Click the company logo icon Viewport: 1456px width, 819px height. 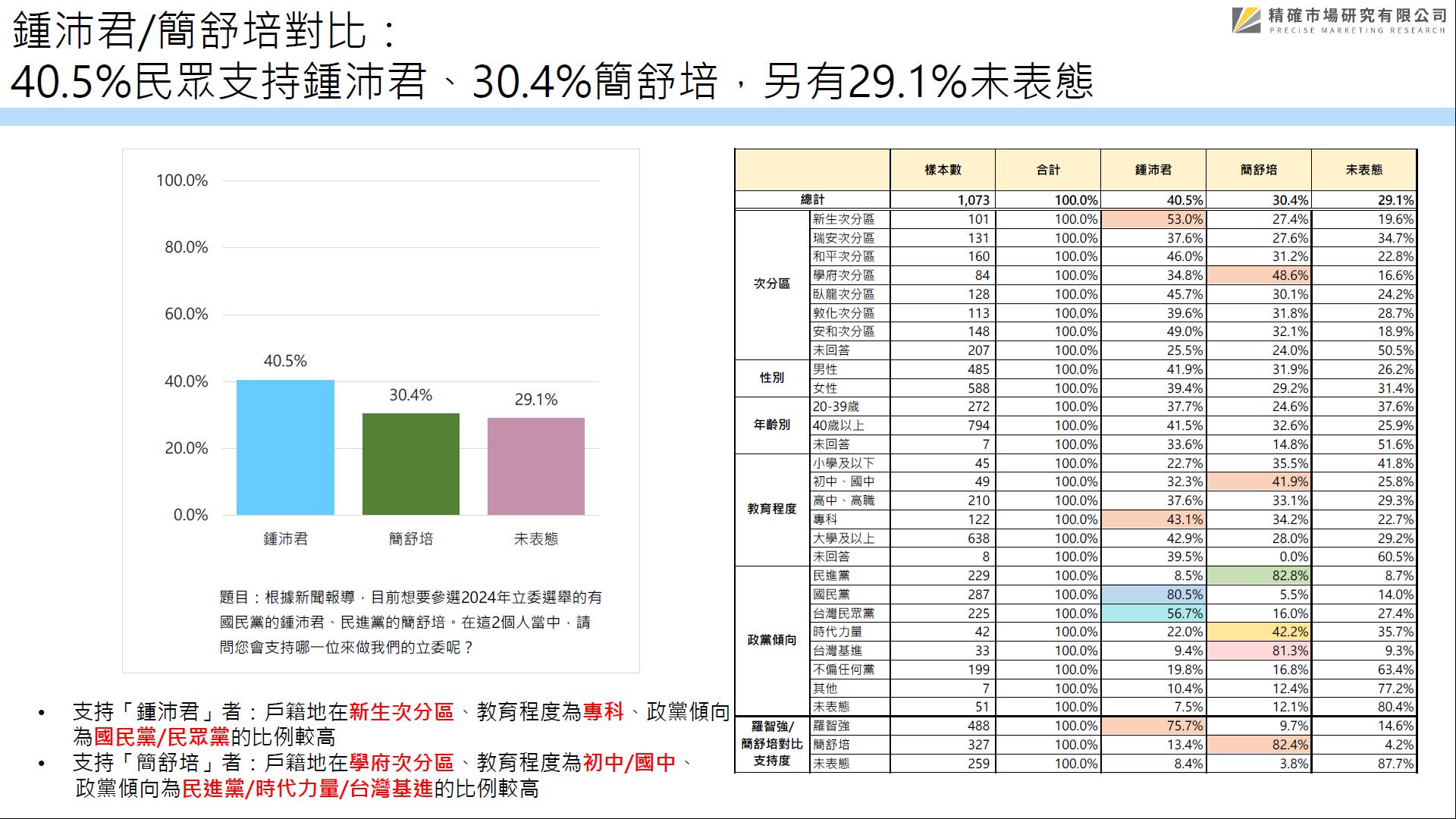(x=1247, y=20)
